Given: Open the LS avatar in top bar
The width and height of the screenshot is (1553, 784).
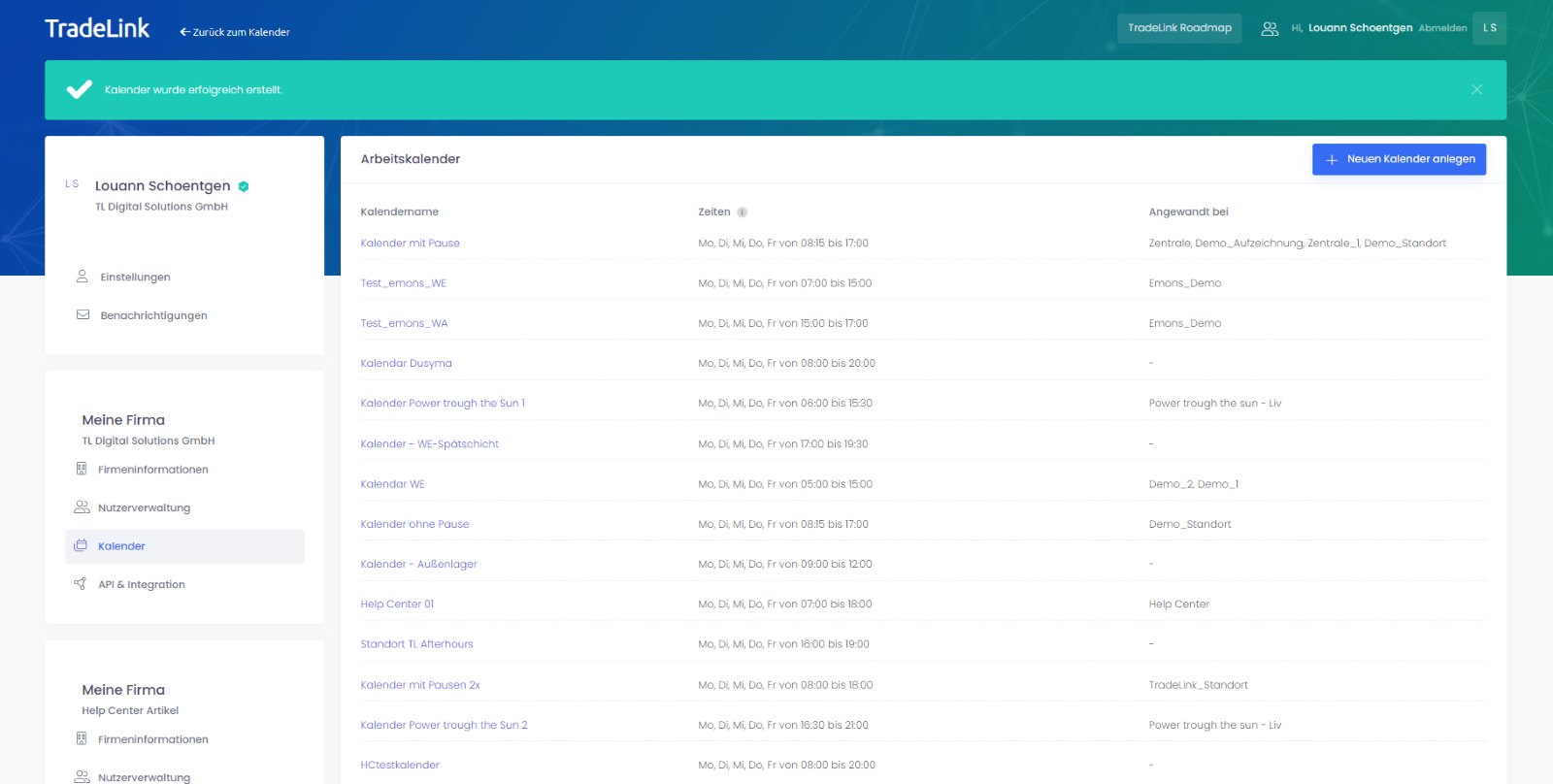Looking at the screenshot, I should [1489, 28].
